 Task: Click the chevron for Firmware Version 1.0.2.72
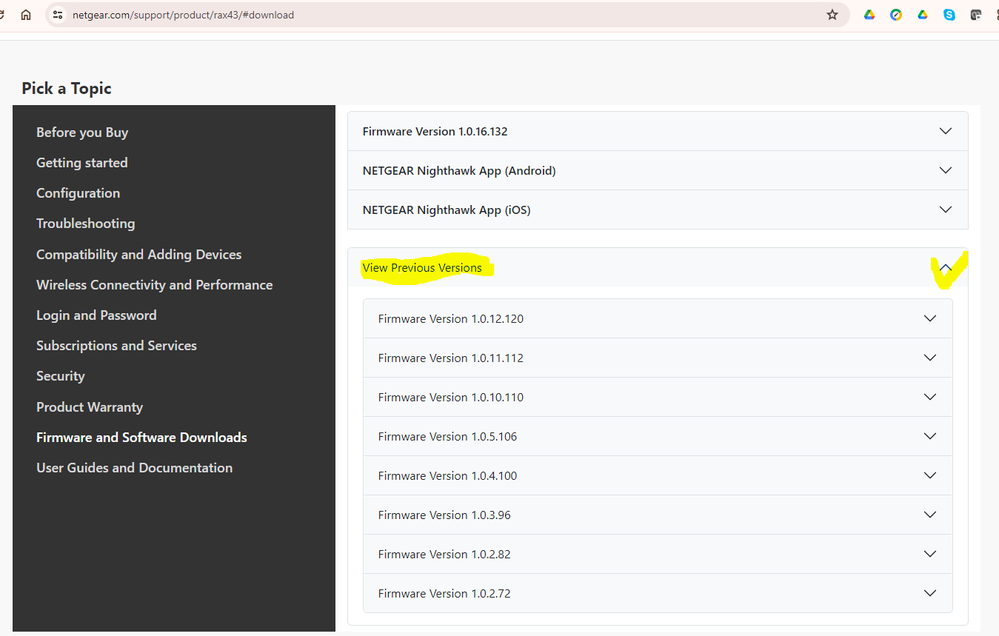(x=930, y=593)
